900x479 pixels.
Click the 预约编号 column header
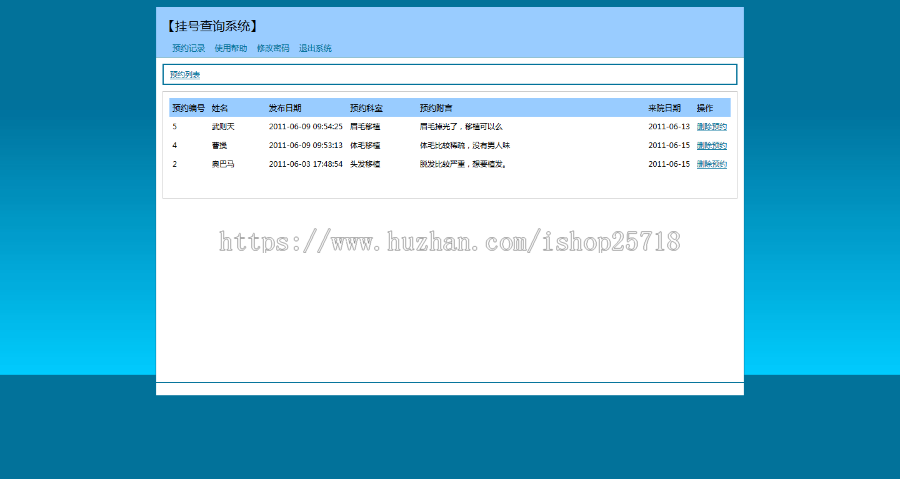[x=188, y=108]
